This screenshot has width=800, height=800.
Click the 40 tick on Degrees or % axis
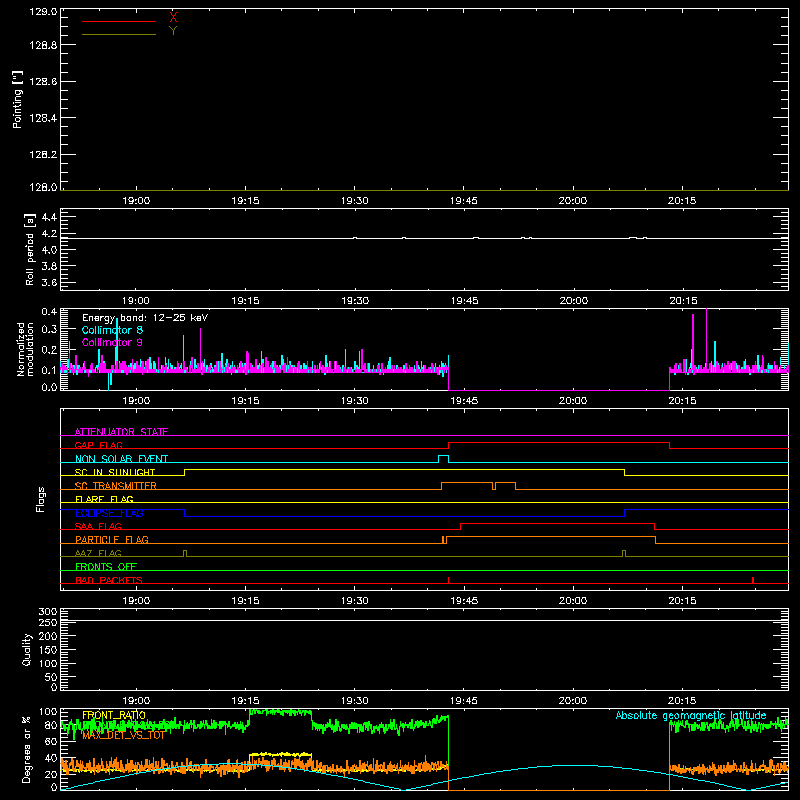point(51,758)
